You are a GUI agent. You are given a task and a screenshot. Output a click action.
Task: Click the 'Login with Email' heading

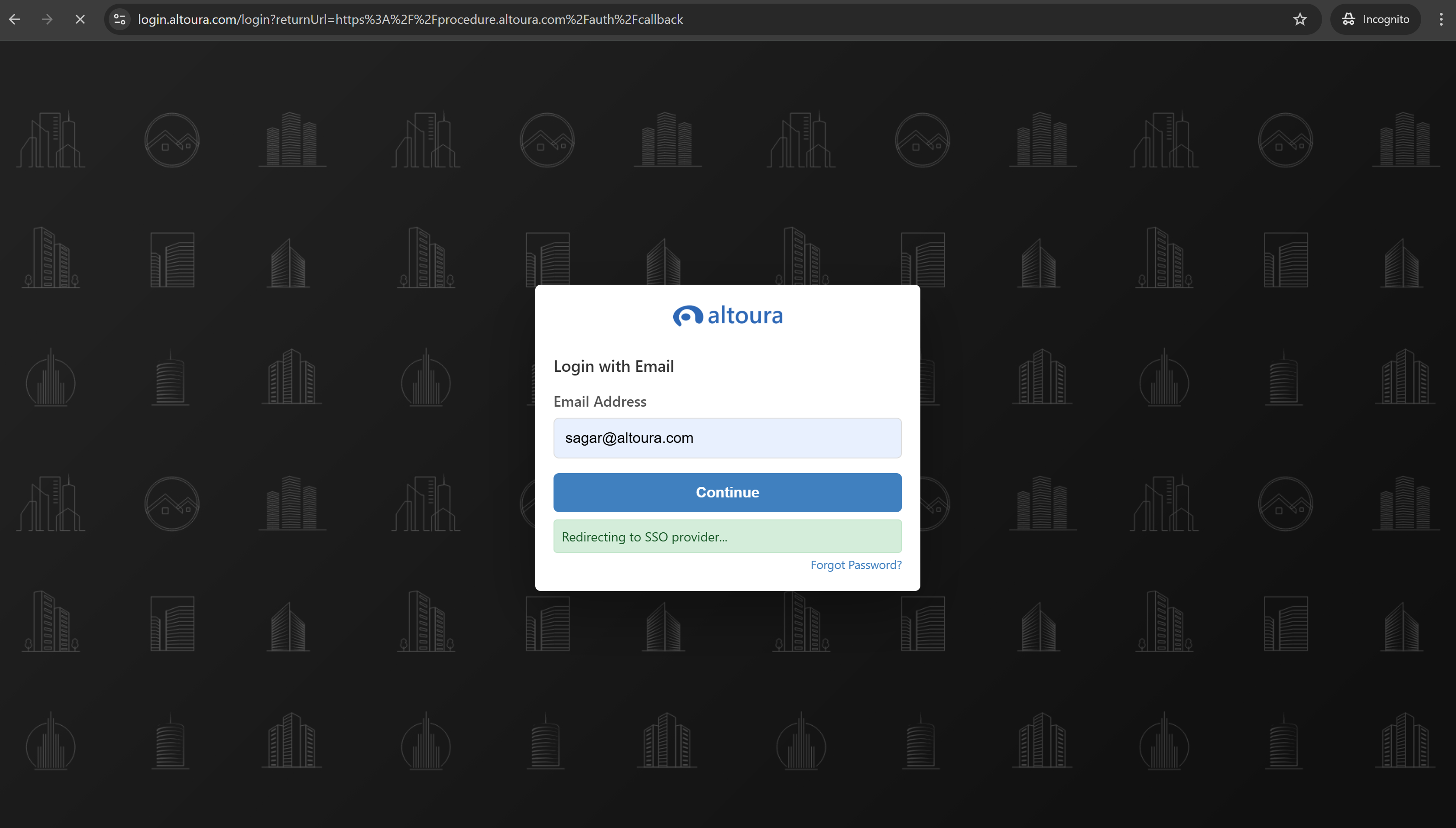(614, 366)
